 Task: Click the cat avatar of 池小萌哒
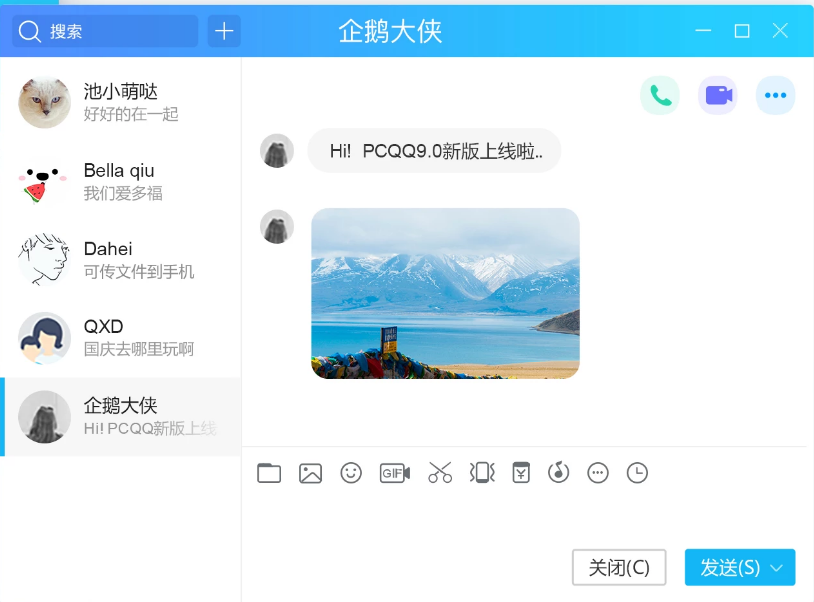click(x=44, y=102)
